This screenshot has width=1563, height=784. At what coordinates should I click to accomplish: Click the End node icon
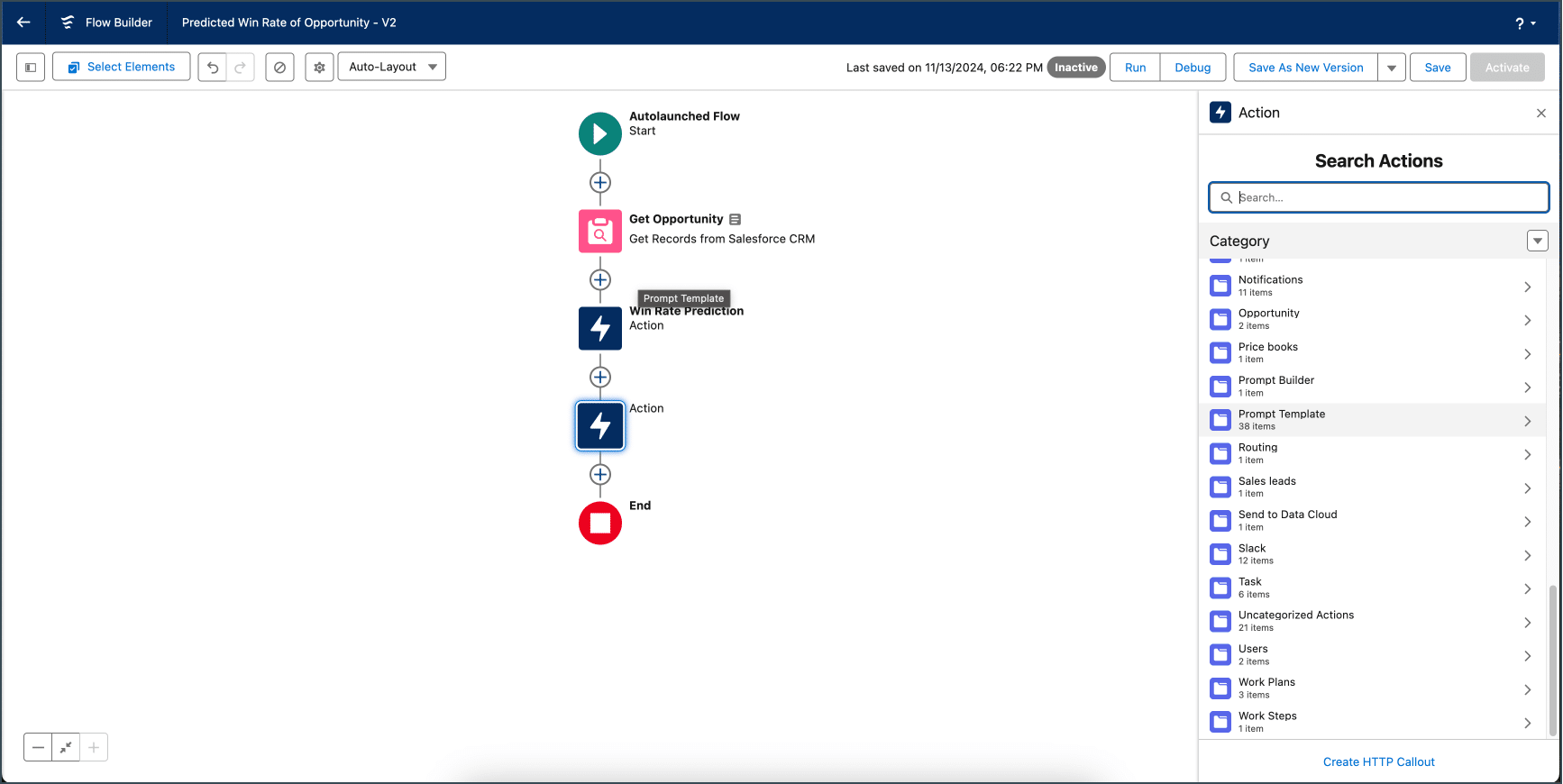click(x=600, y=523)
